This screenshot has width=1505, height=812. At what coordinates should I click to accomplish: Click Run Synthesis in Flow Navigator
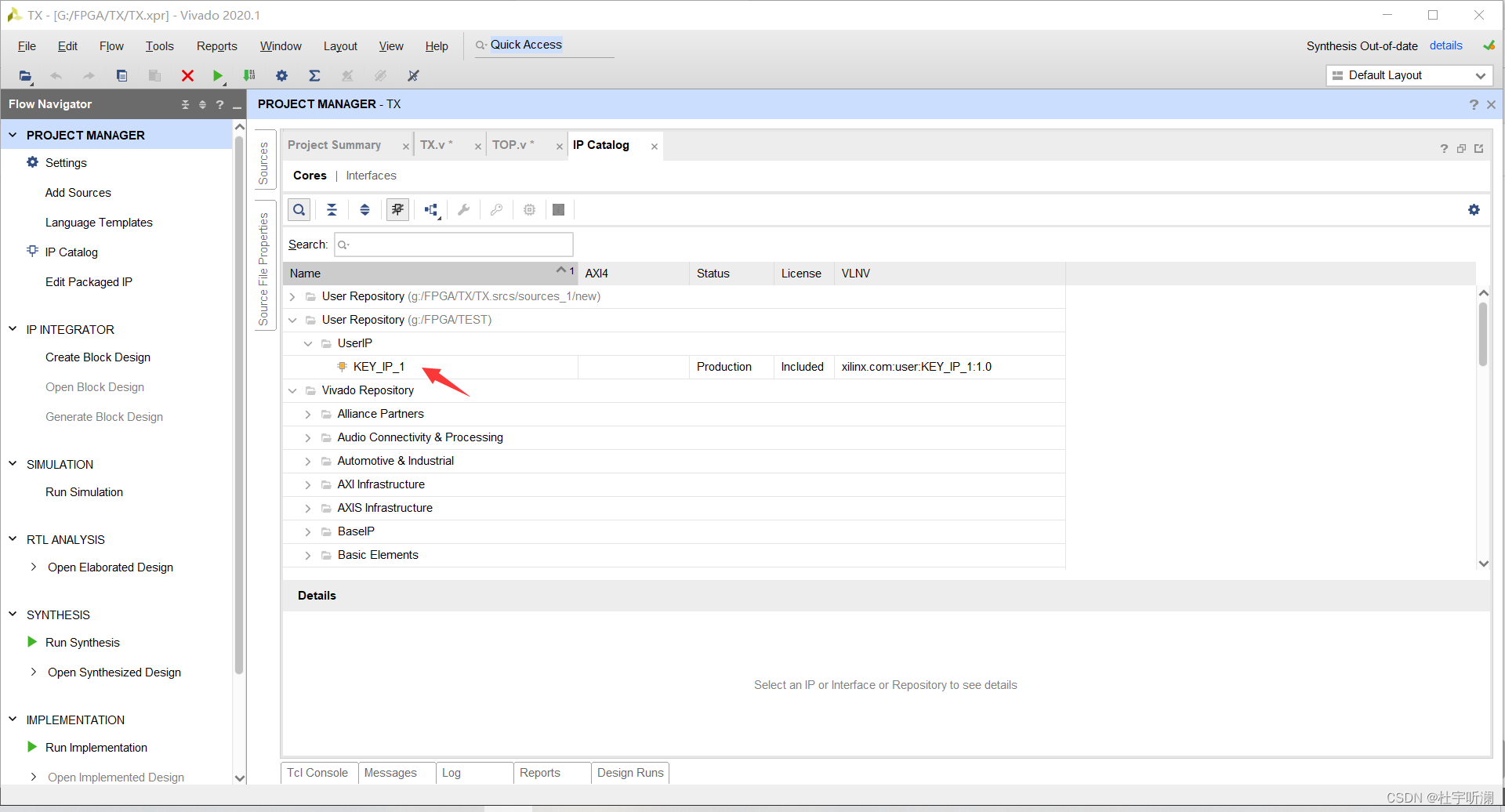[82, 643]
